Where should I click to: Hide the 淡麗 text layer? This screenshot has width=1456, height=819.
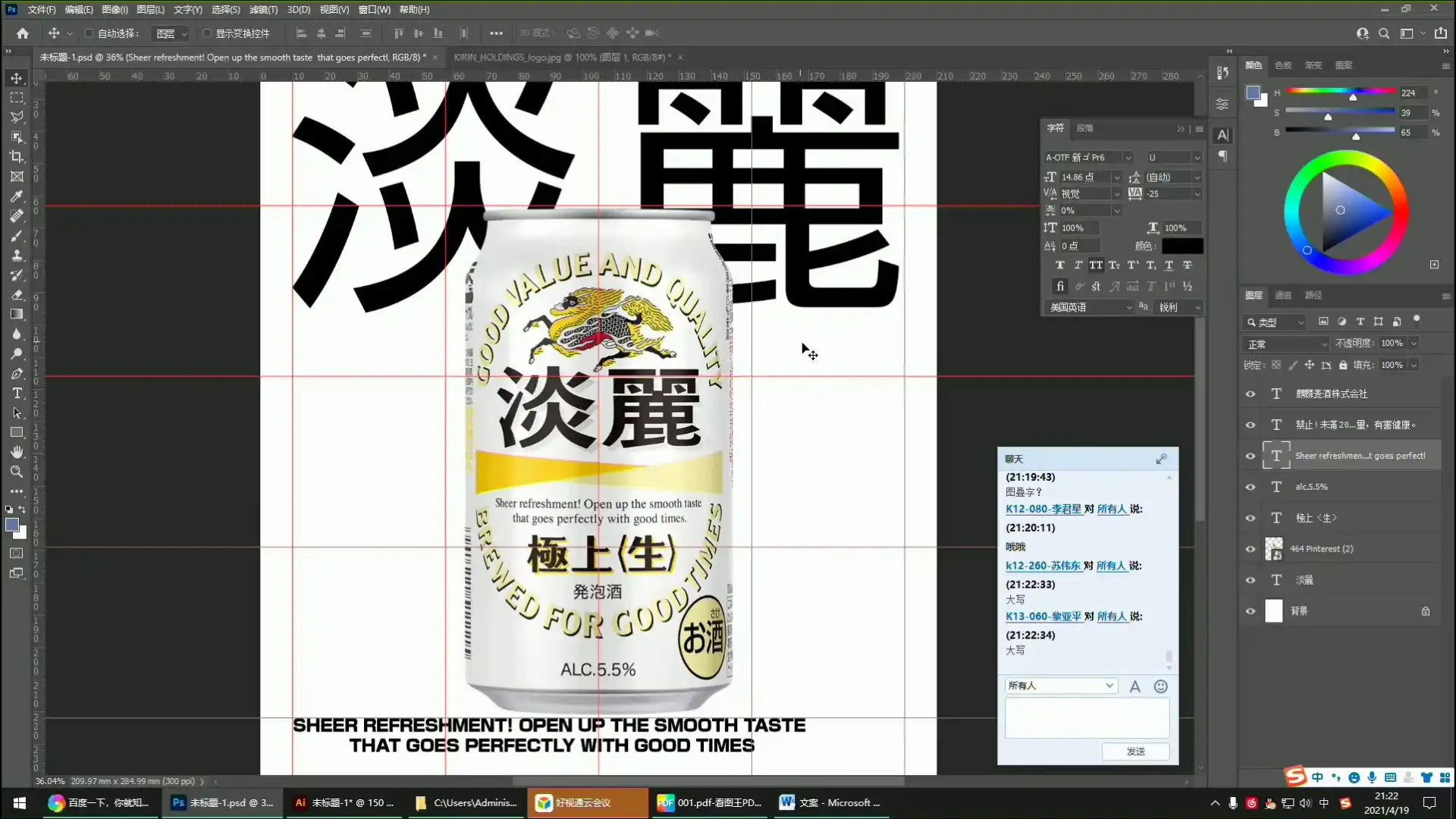pos(1250,580)
